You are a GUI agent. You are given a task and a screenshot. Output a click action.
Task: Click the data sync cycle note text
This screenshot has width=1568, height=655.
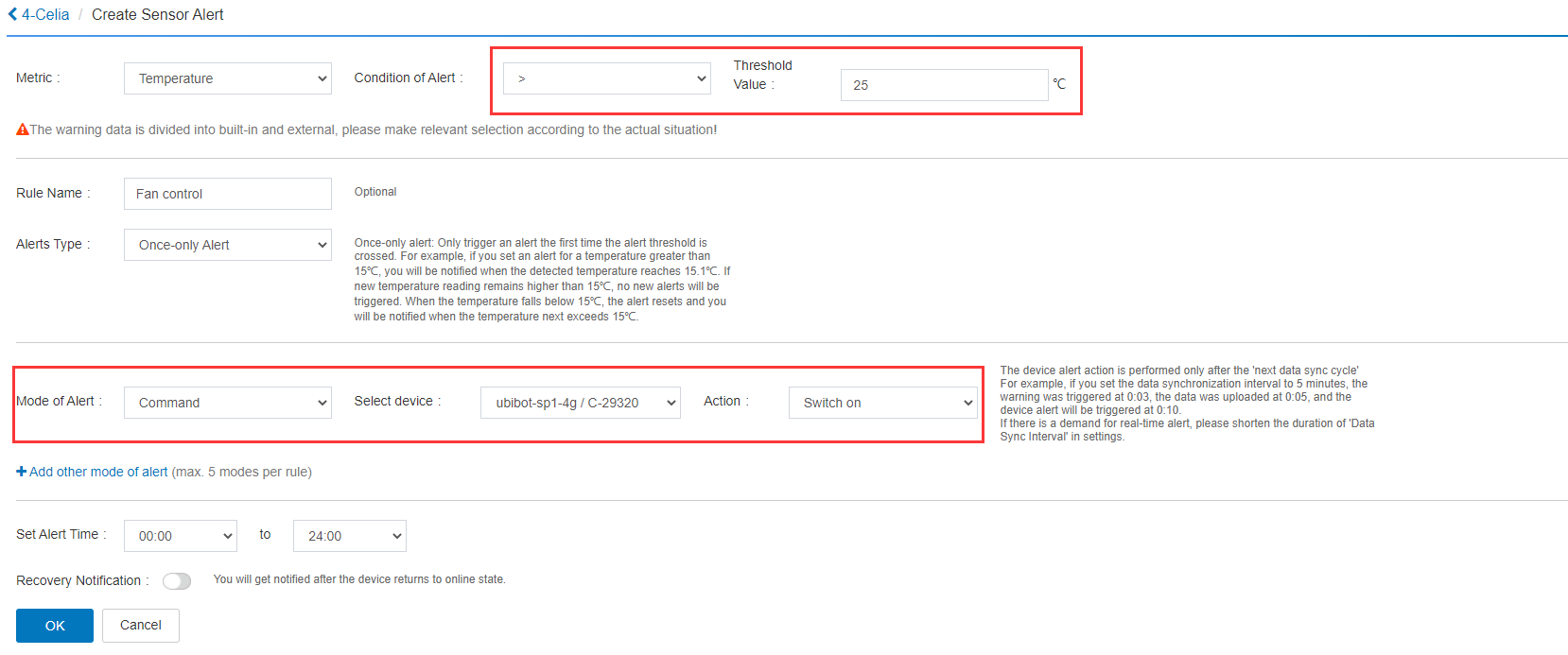(1188, 404)
